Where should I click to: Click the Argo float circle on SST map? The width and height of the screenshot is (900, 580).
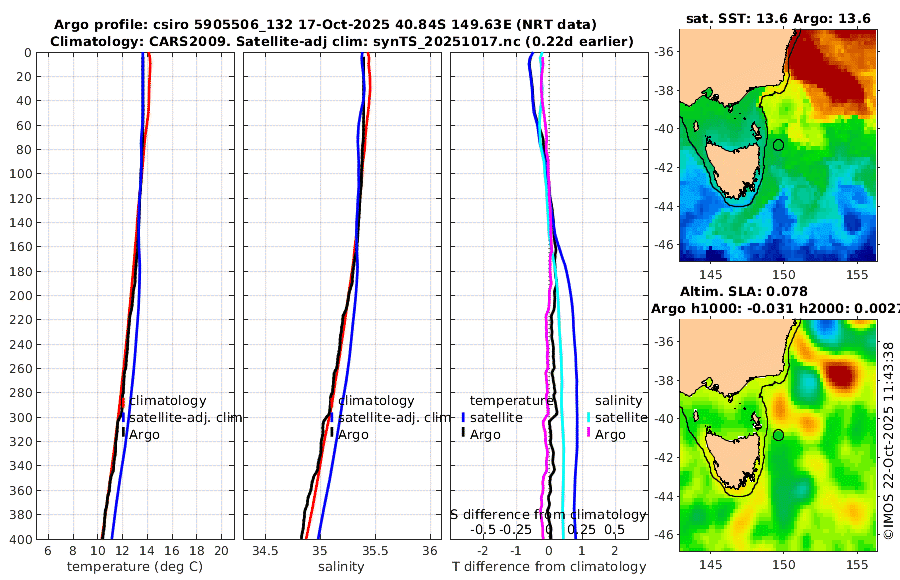pyautogui.click(x=778, y=145)
